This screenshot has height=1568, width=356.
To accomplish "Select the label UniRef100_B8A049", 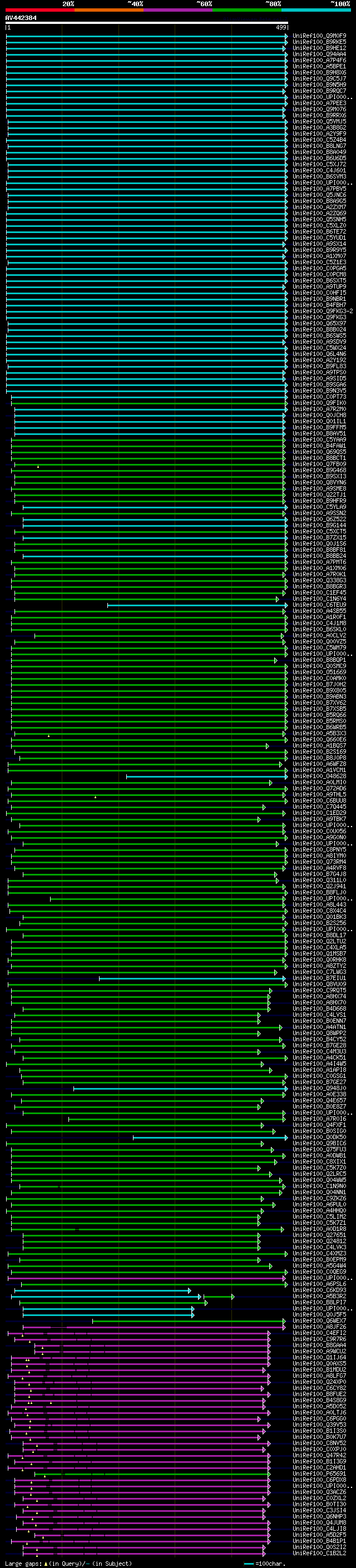I will tap(319, 153).
